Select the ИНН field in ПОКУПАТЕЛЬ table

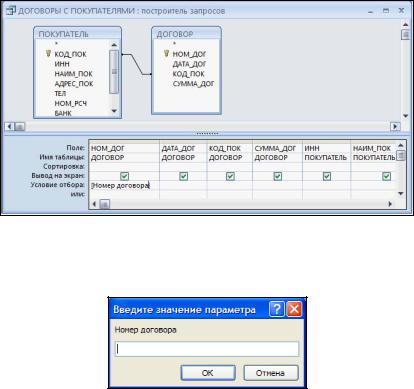pyautogui.click(x=62, y=64)
